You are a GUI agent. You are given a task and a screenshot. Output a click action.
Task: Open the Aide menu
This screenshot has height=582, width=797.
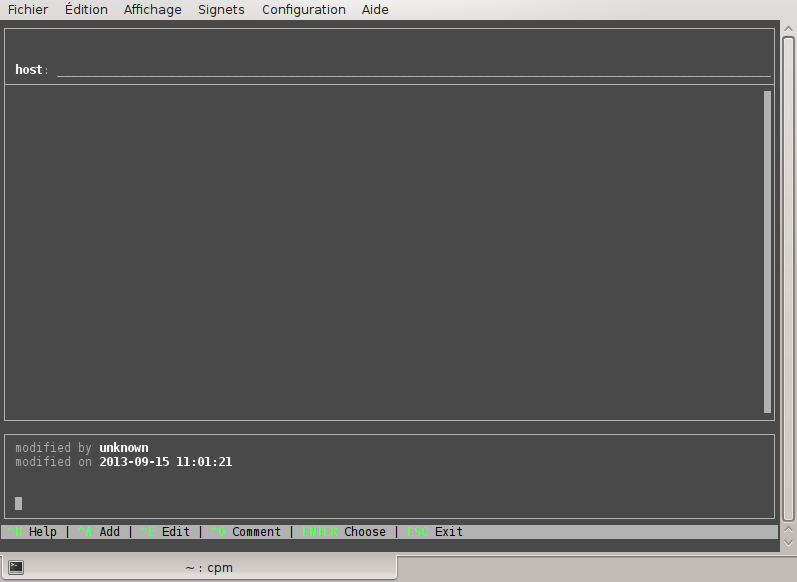[x=375, y=10]
